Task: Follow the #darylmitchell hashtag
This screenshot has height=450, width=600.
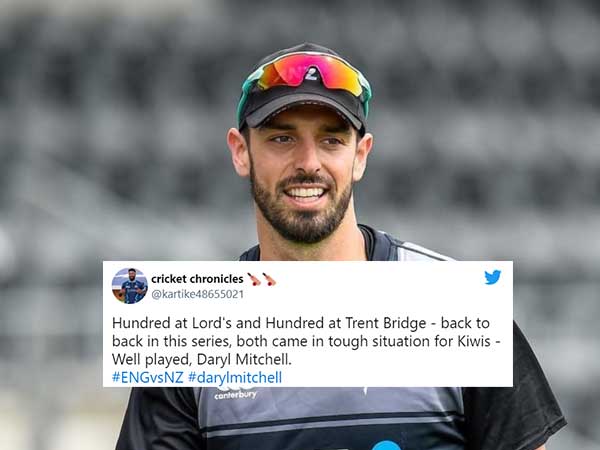Action: tap(235, 377)
